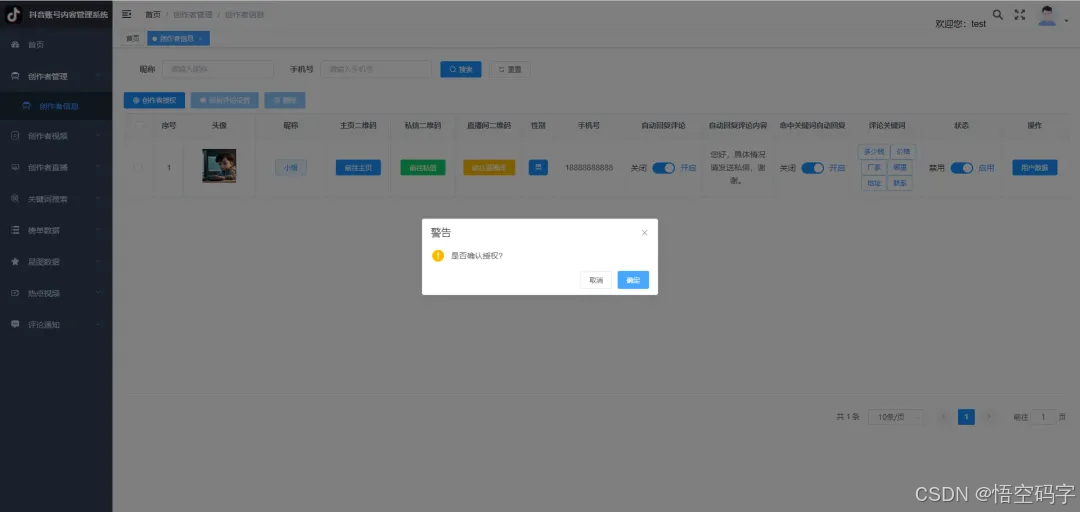This screenshot has width=1080, height=512.
Task: Click the star icon for 星图数据
Action: click(15, 262)
